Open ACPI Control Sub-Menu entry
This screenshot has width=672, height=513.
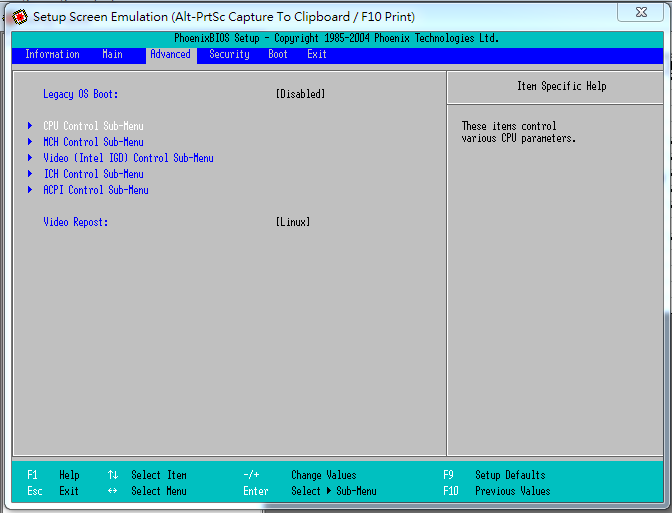(96, 190)
